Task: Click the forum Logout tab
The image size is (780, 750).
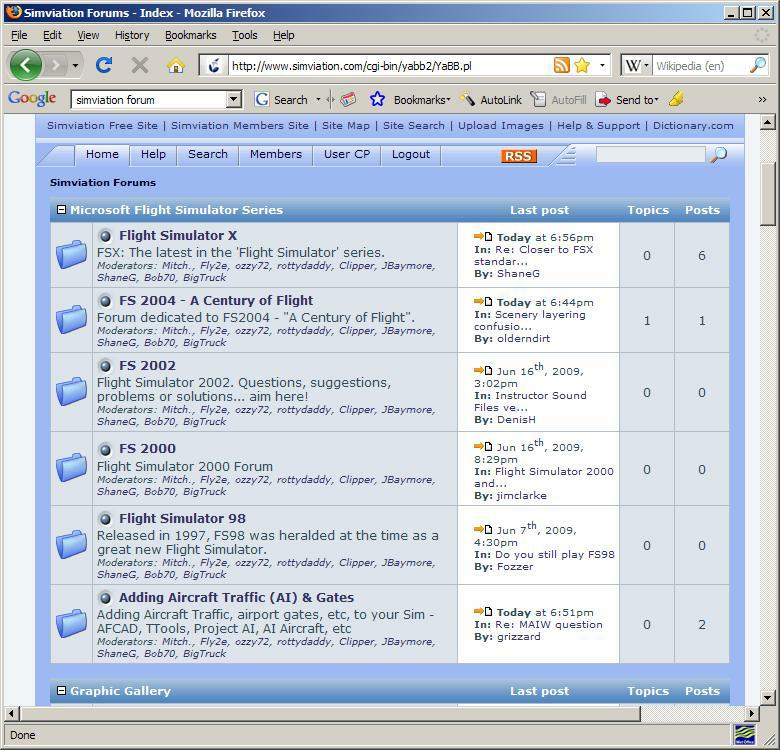Action: pos(410,155)
